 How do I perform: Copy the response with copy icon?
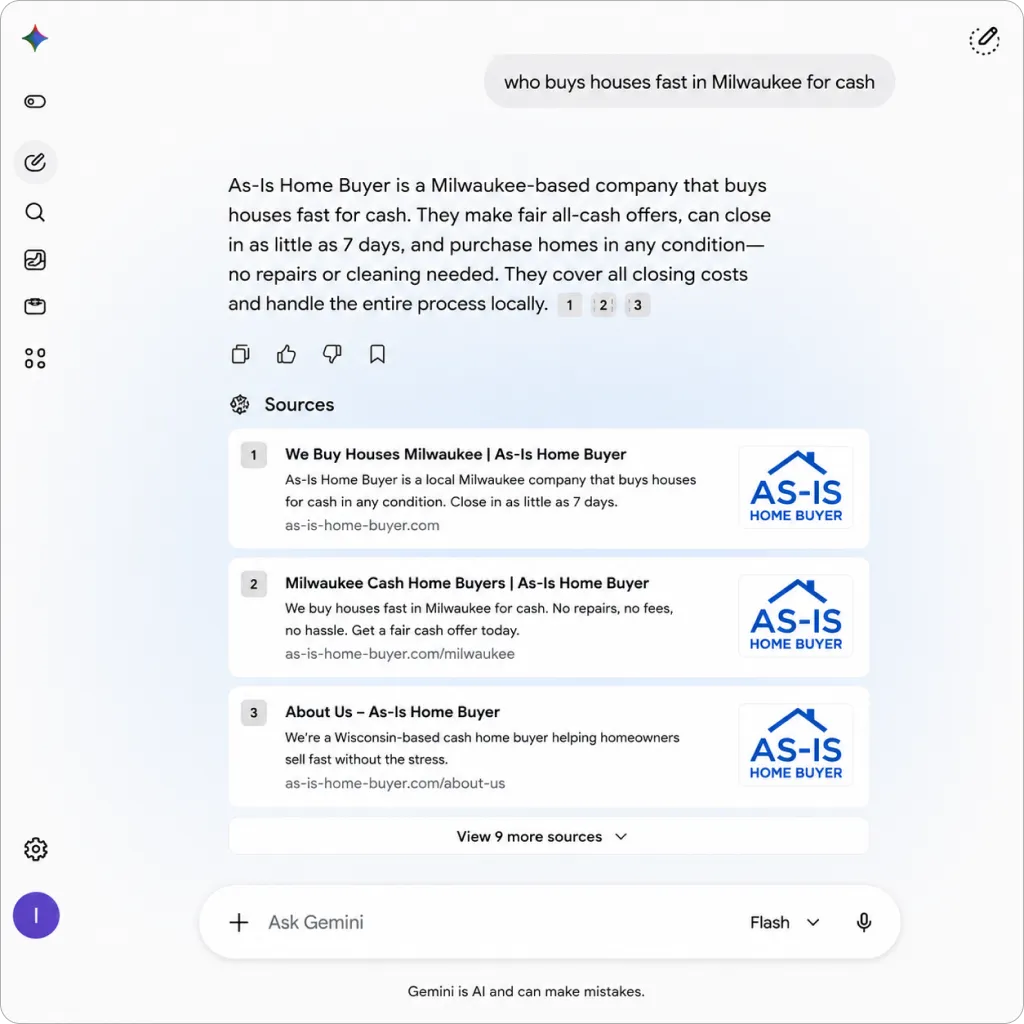pyautogui.click(x=241, y=354)
